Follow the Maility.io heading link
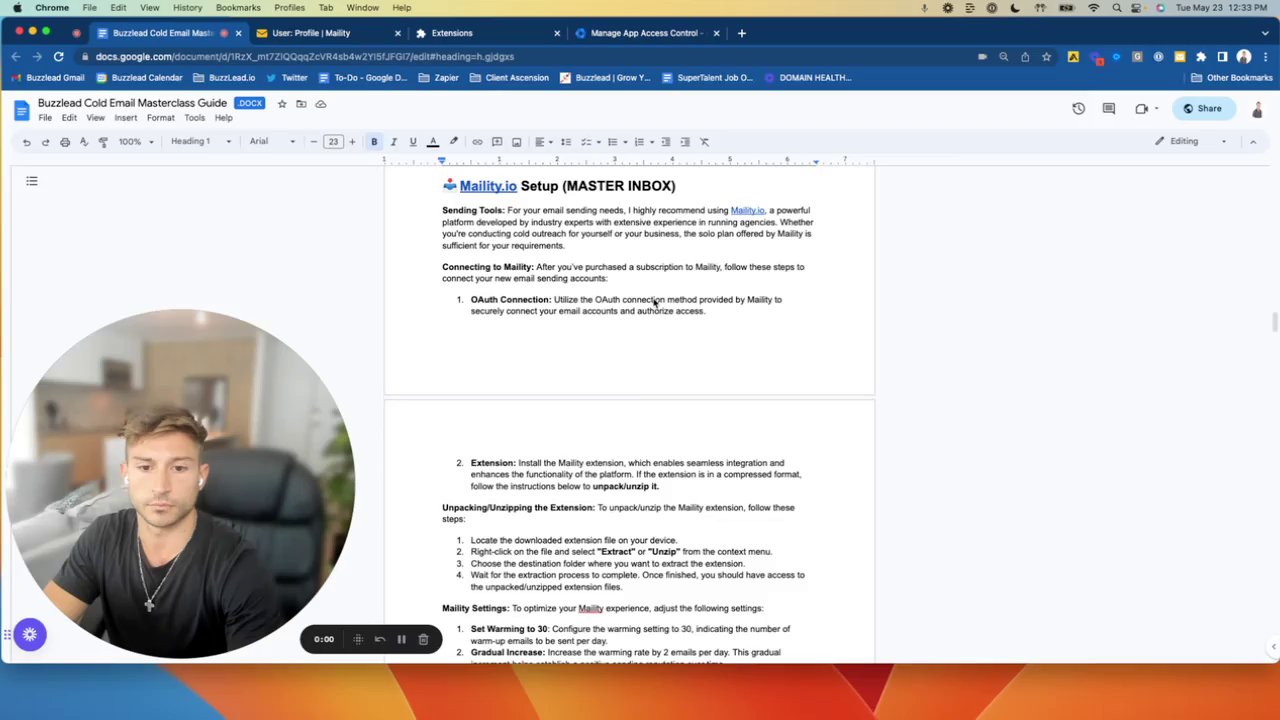The width and height of the screenshot is (1280, 720). (488, 186)
